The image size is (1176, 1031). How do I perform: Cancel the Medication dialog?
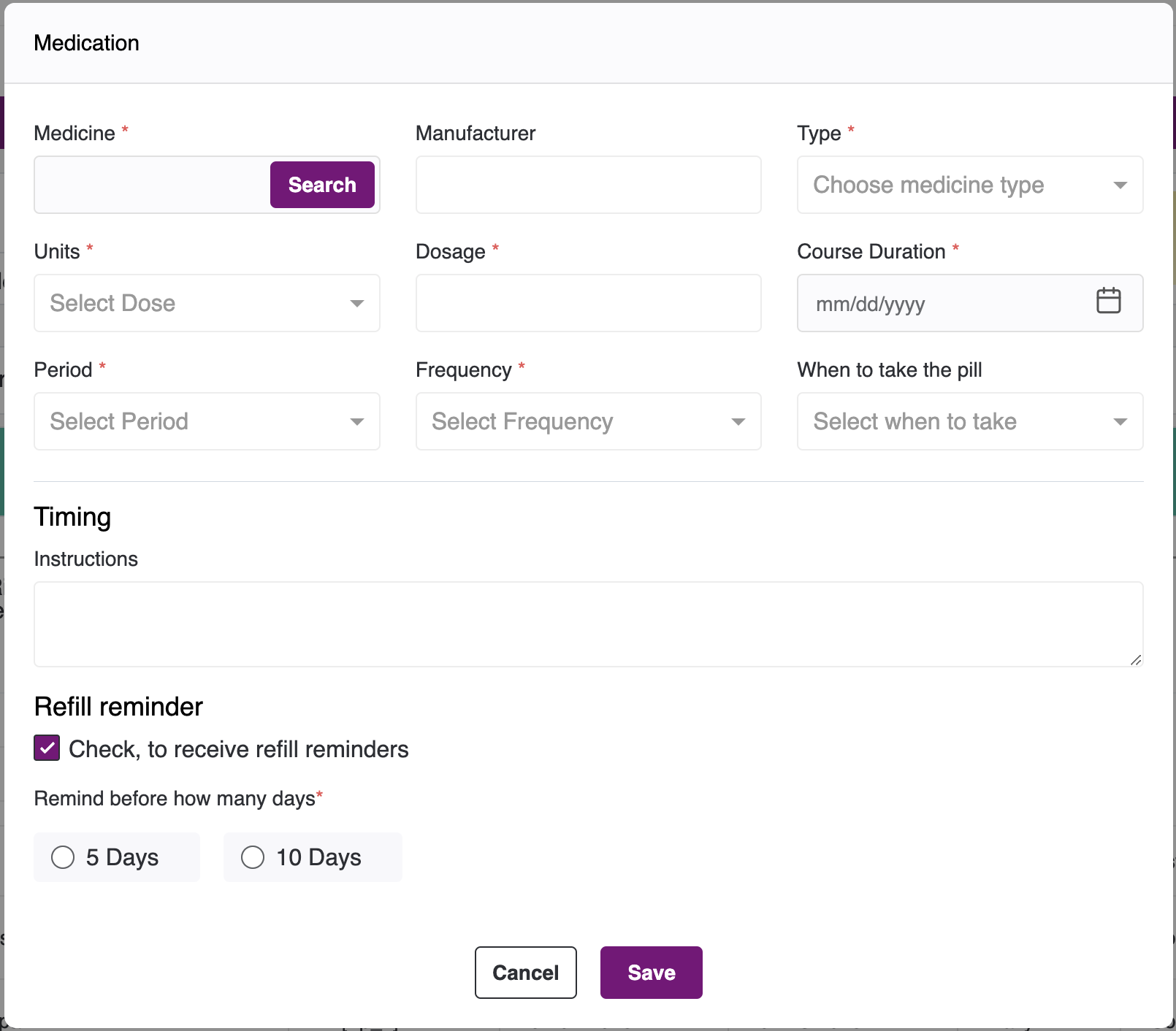[x=525, y=973]
